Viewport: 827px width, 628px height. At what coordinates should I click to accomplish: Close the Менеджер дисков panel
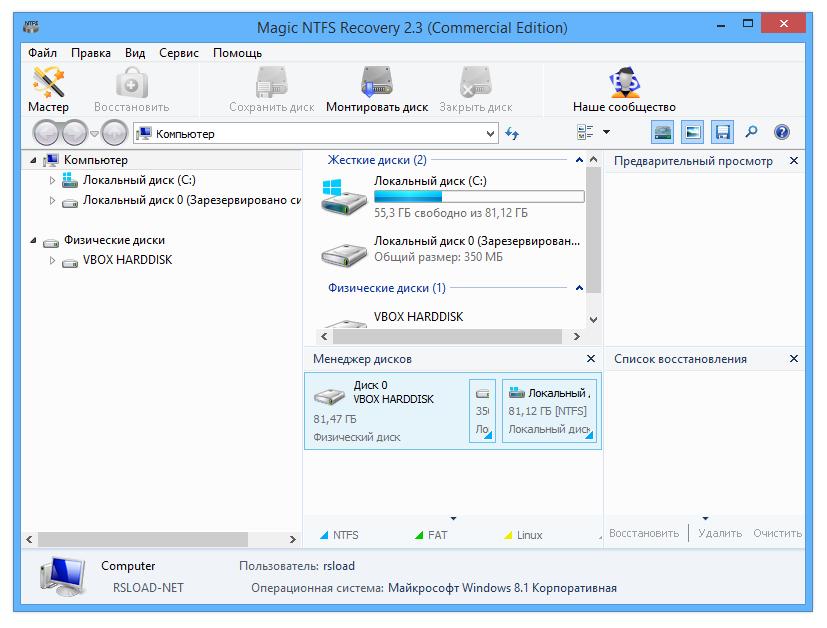click(x=591, y=359)
